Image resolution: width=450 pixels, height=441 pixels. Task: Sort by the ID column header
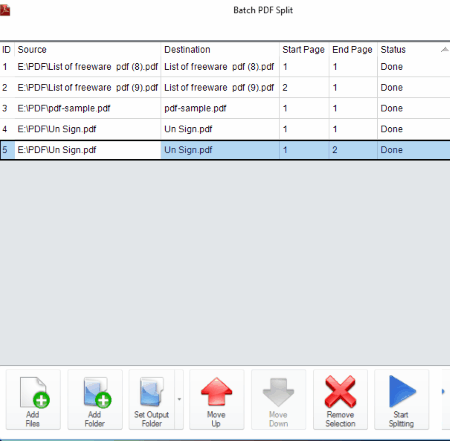[x=7, y=50]
